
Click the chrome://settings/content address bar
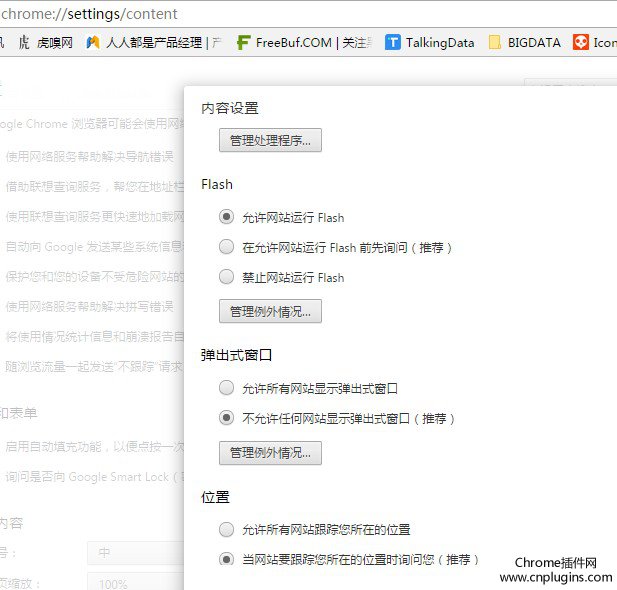click(x=308, y=14)
